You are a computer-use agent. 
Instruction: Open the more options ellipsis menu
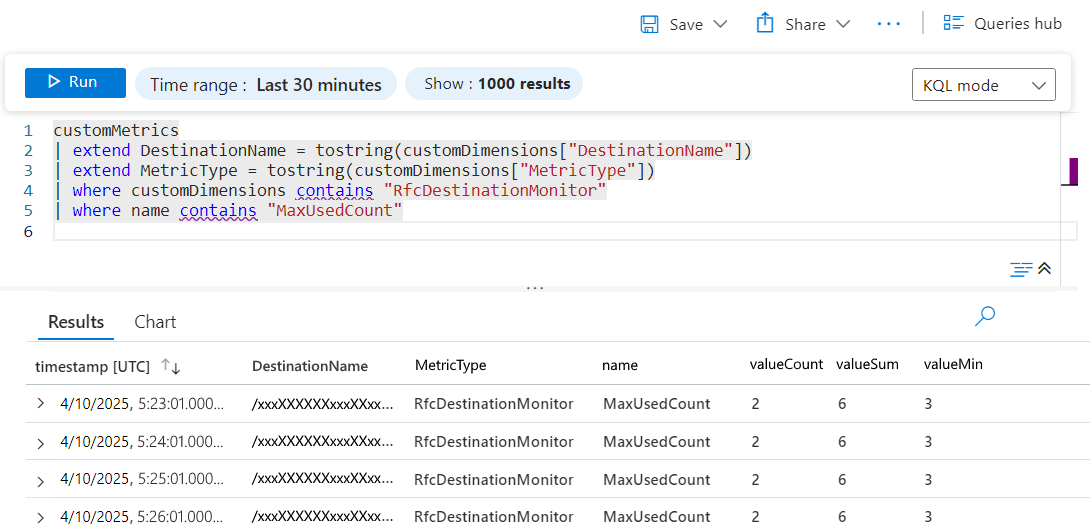(888, 24)
